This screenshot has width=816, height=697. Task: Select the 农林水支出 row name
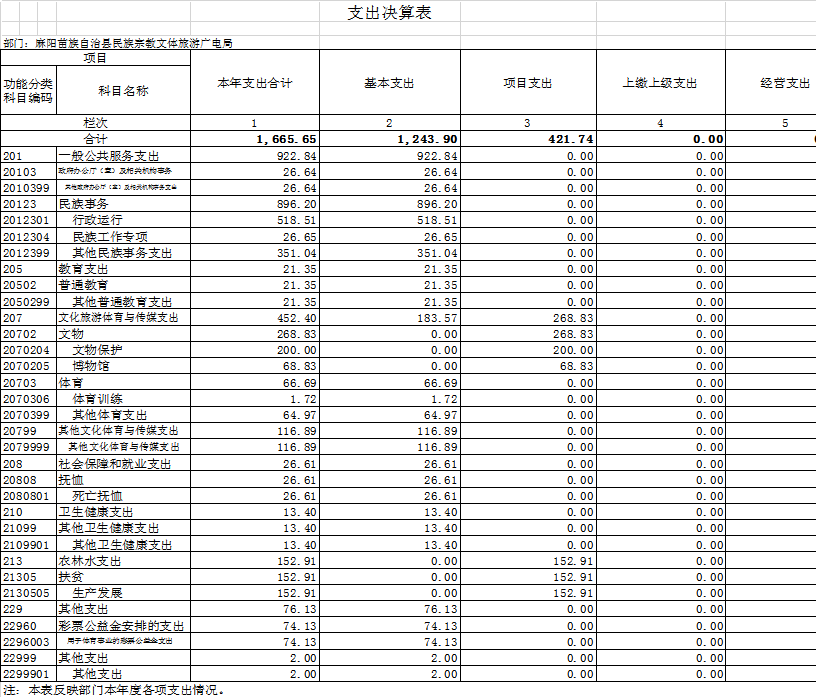(x=90, y=561)
